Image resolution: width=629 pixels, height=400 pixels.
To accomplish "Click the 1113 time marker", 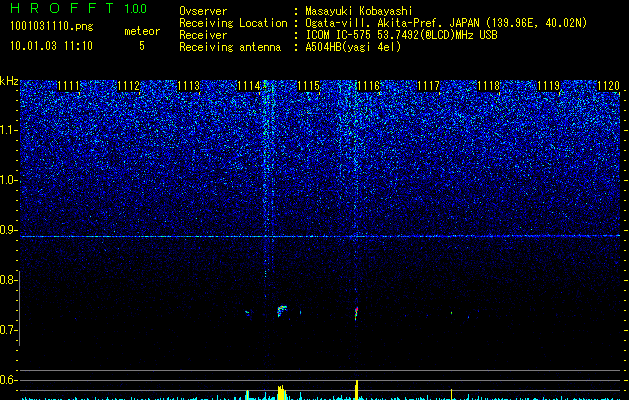I will tap(189, 86).
